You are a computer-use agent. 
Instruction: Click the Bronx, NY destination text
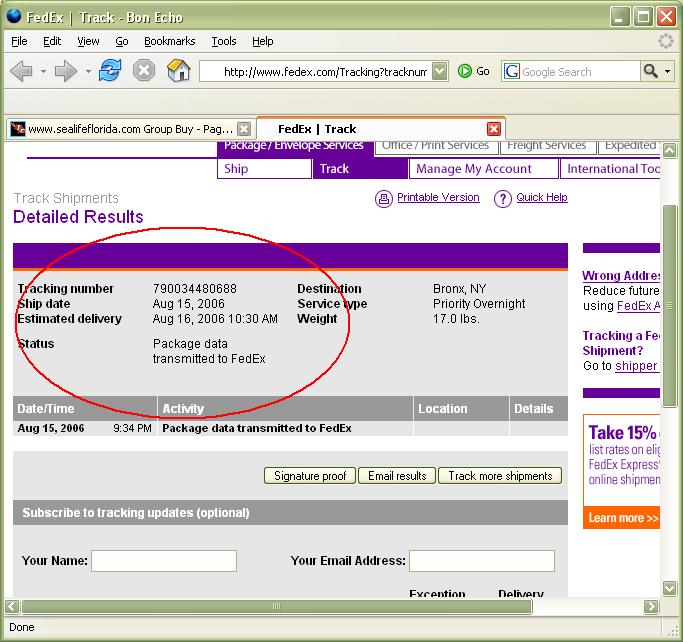tap(460, 289)
